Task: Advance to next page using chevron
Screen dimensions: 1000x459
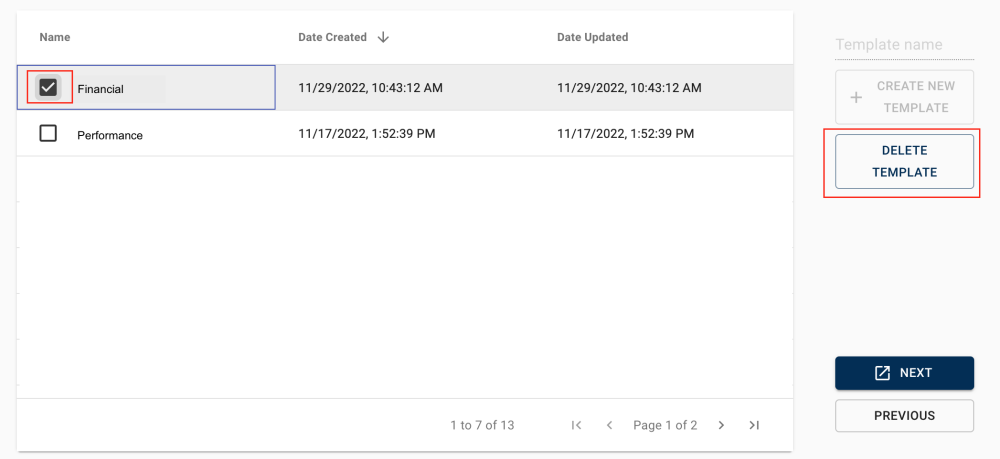Action: 721,425
